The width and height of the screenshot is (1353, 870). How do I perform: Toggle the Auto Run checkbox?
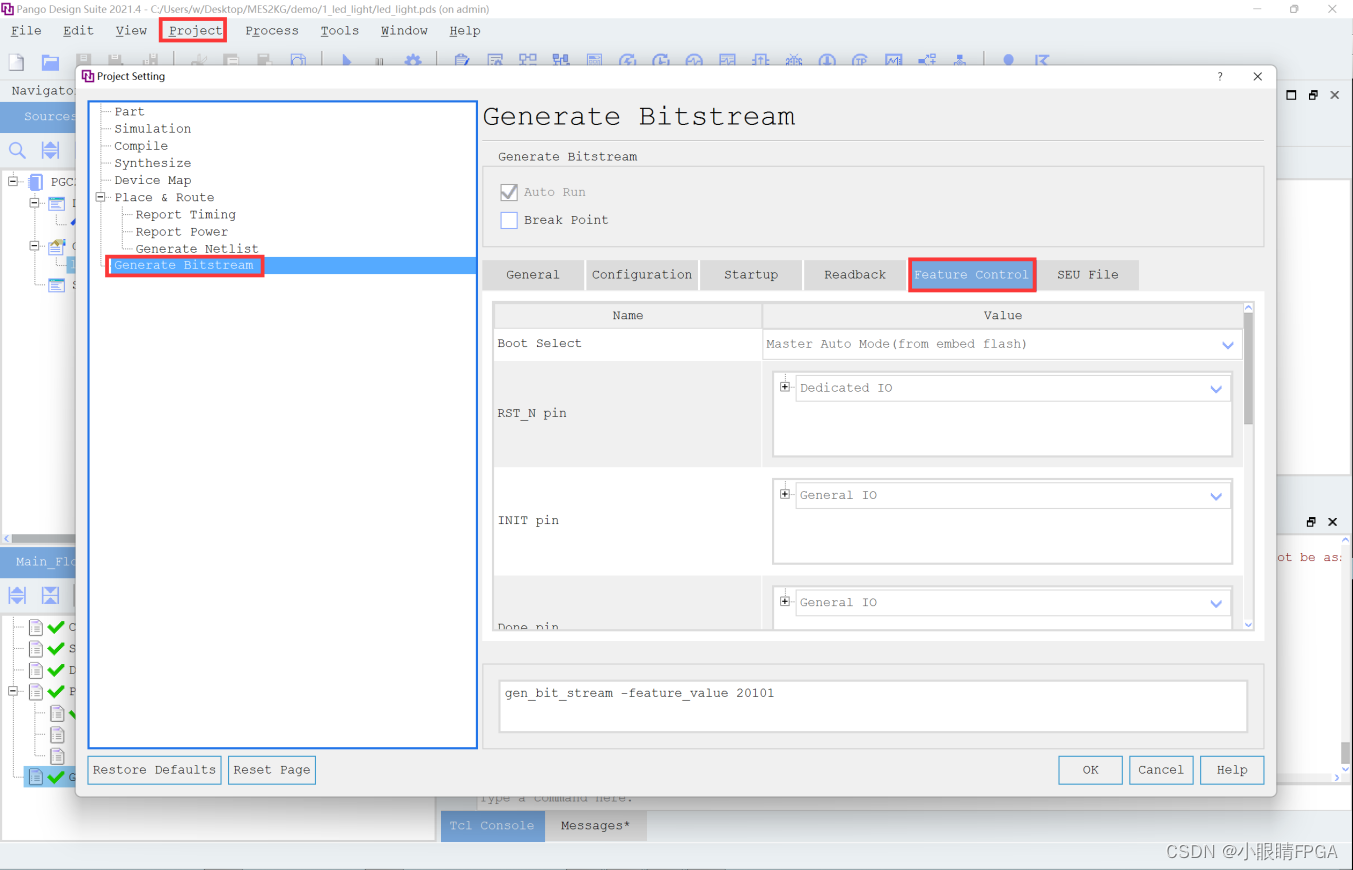(509, 192)
